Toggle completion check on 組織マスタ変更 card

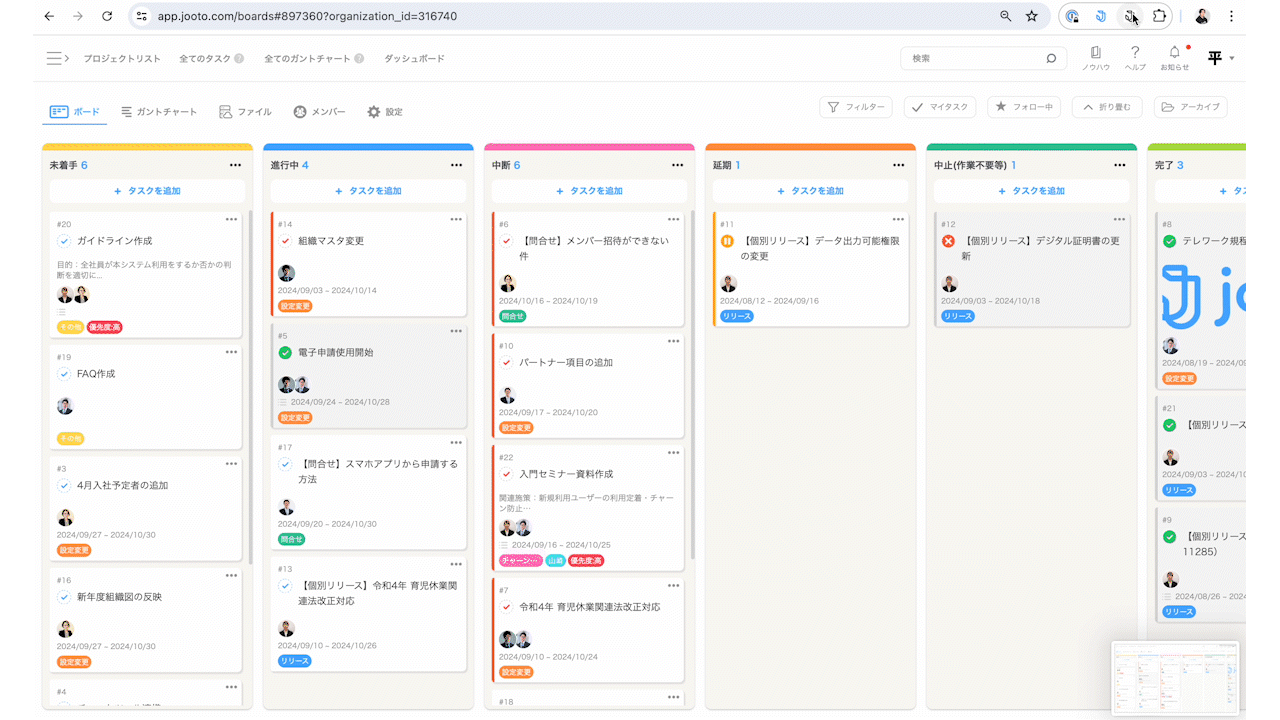click(283, 240)
